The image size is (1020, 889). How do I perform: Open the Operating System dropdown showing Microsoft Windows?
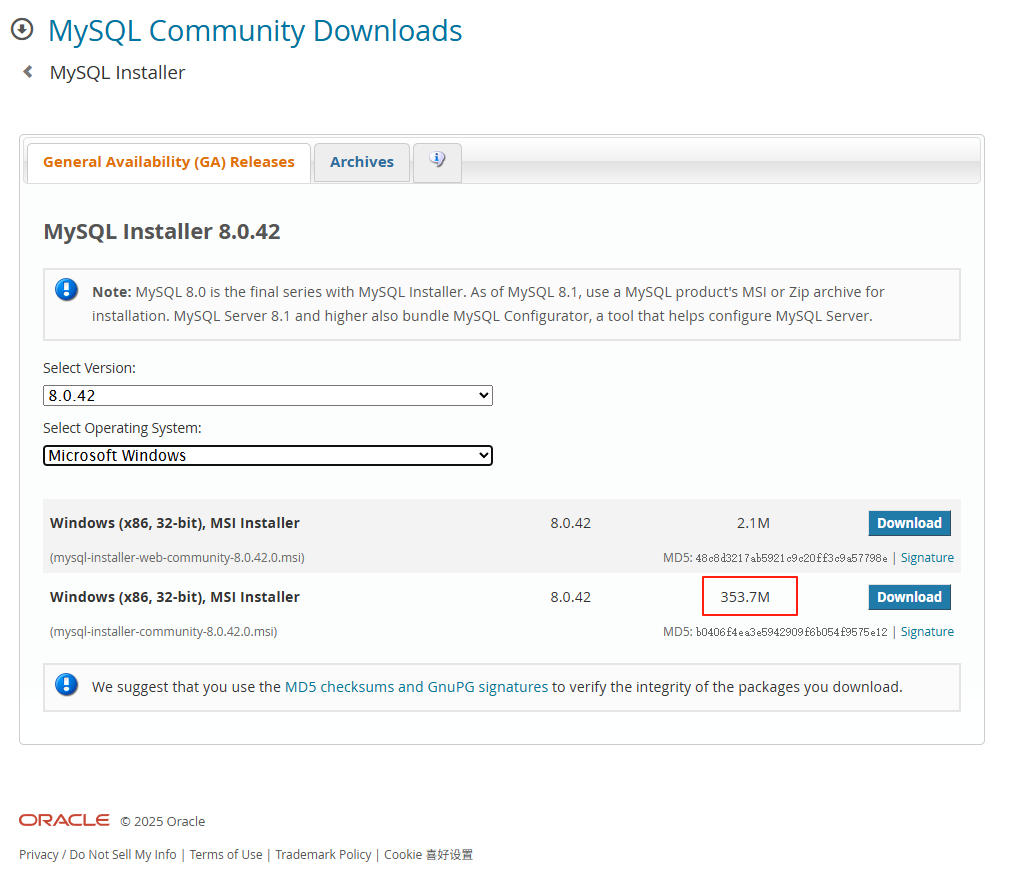coord(268,455)
